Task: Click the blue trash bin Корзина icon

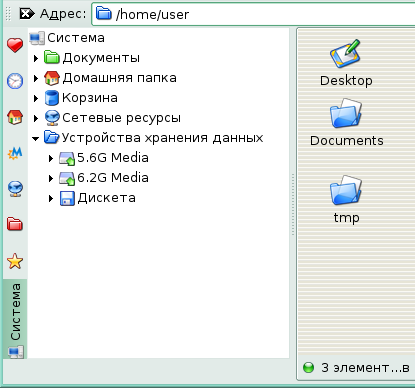Action: tap(52, 98)
